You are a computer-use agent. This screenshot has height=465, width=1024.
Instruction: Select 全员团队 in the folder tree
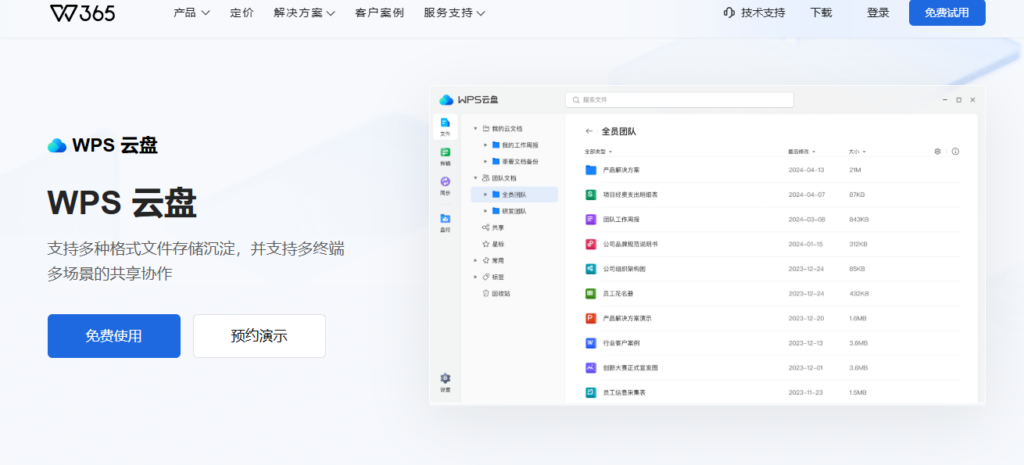coord(514,195)
